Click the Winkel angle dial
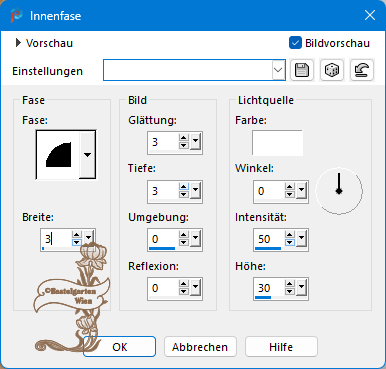 coord(339,191)
